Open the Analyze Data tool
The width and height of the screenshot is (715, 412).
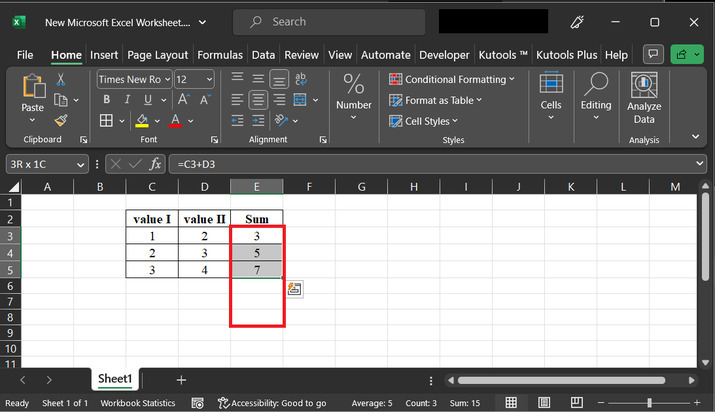pyautogui.click(x=644, y=98)
